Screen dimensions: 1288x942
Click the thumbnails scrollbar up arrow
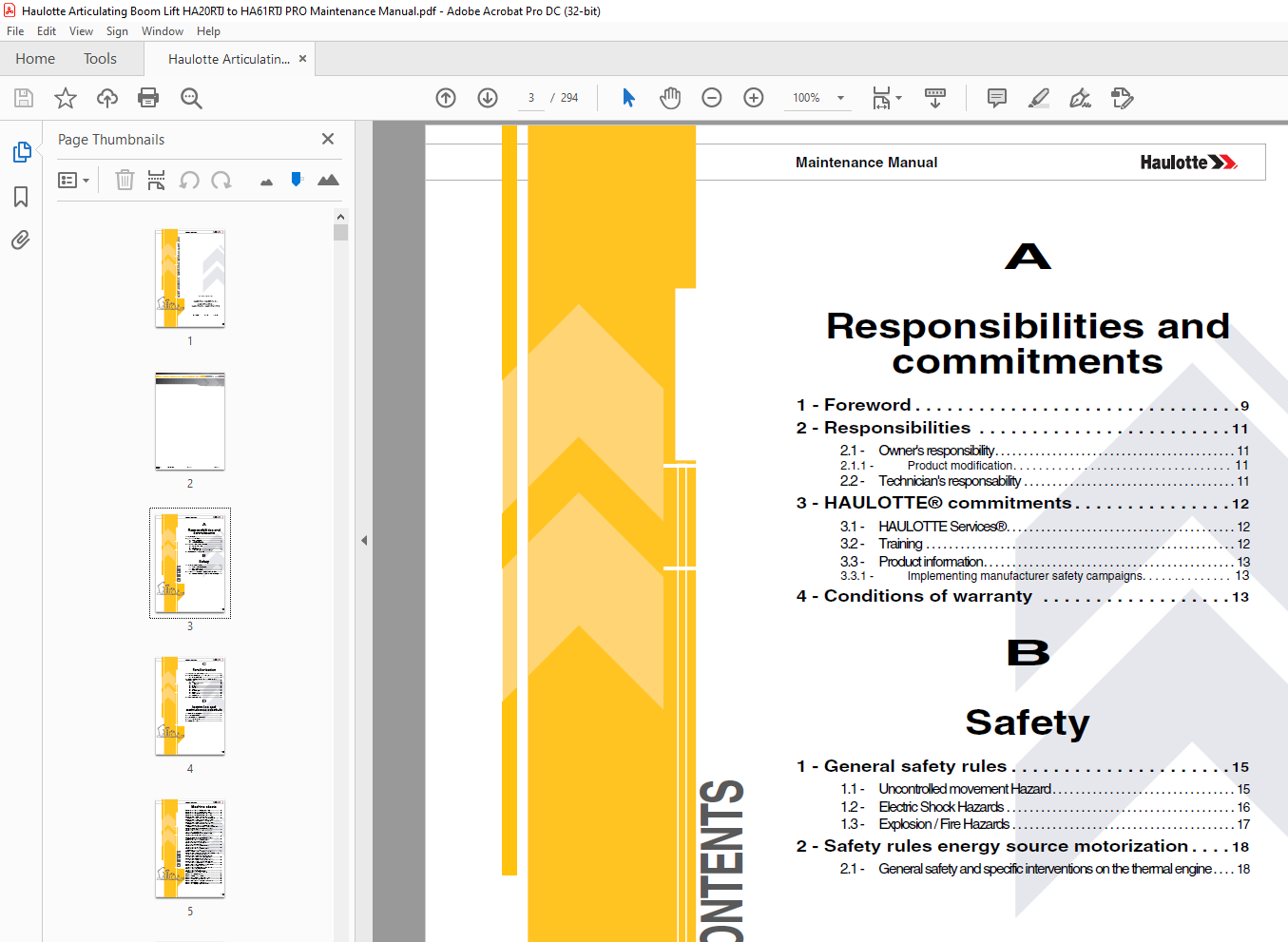340,217
